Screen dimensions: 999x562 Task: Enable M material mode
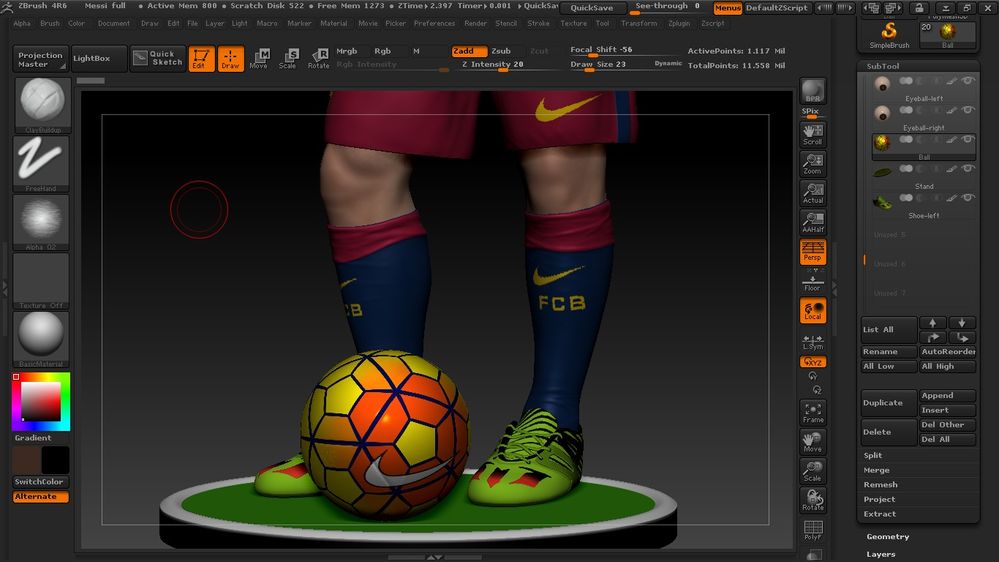(416, 51)
